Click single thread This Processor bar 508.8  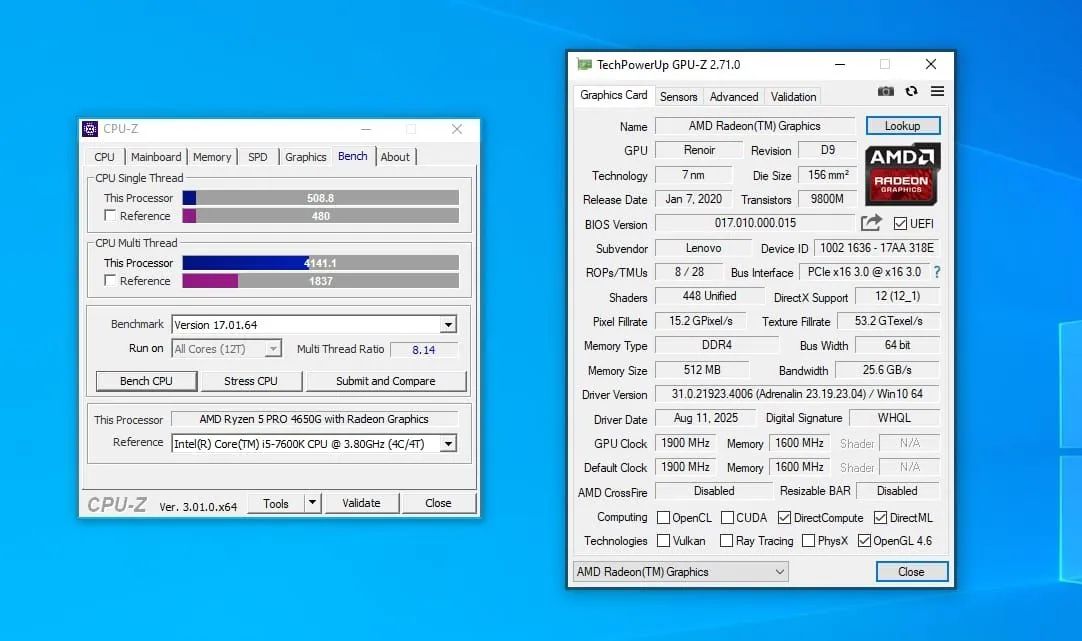point(320,198)
